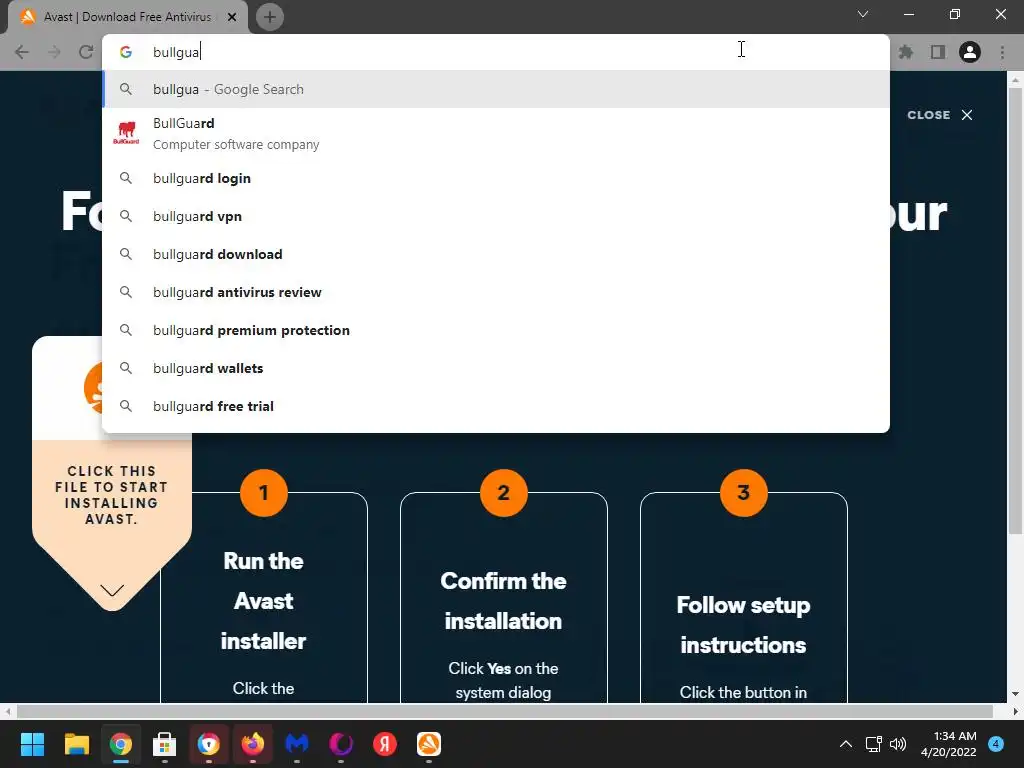Click the horizontal scrollbar thumb

(504, 711)
